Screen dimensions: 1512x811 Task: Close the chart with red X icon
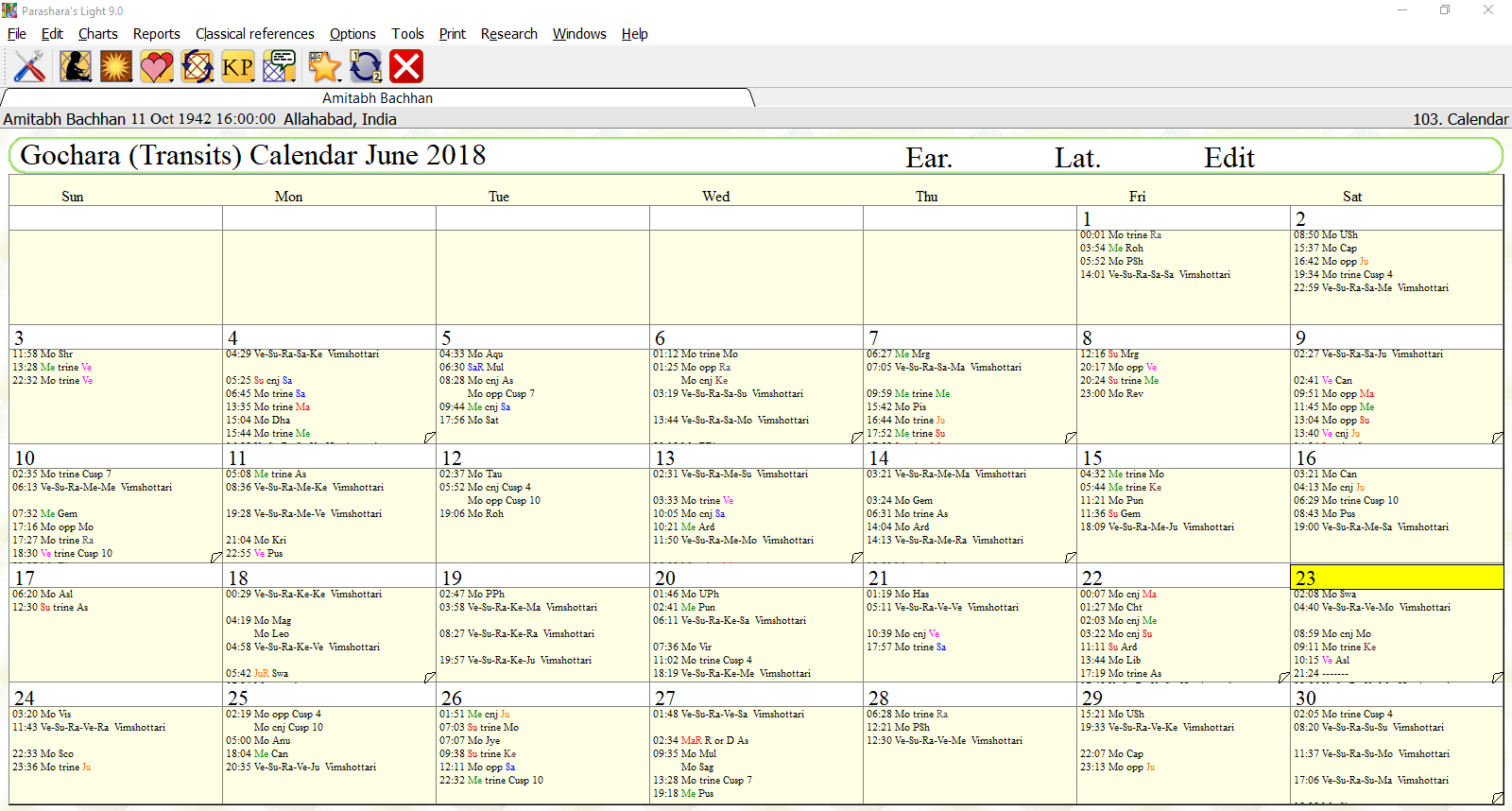click(x=406, y=66)
